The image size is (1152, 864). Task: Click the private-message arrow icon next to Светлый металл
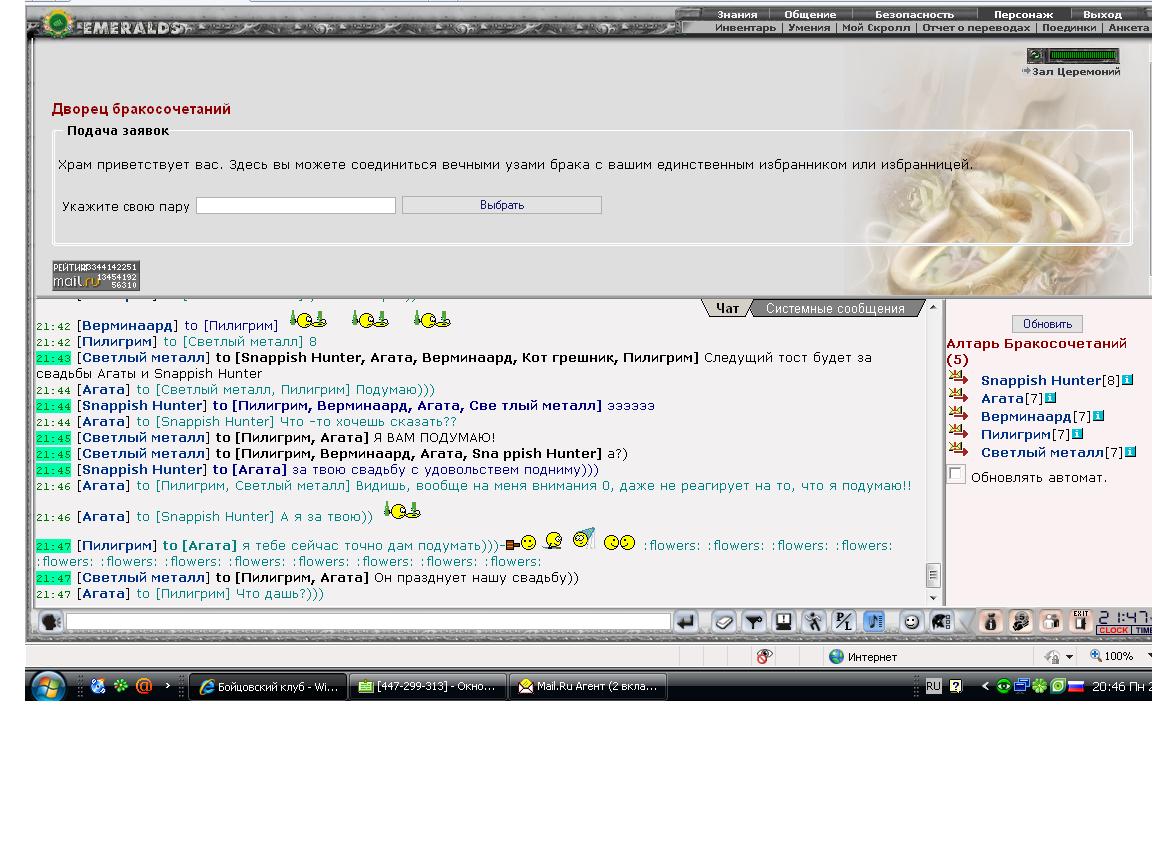tap(958, 451)
